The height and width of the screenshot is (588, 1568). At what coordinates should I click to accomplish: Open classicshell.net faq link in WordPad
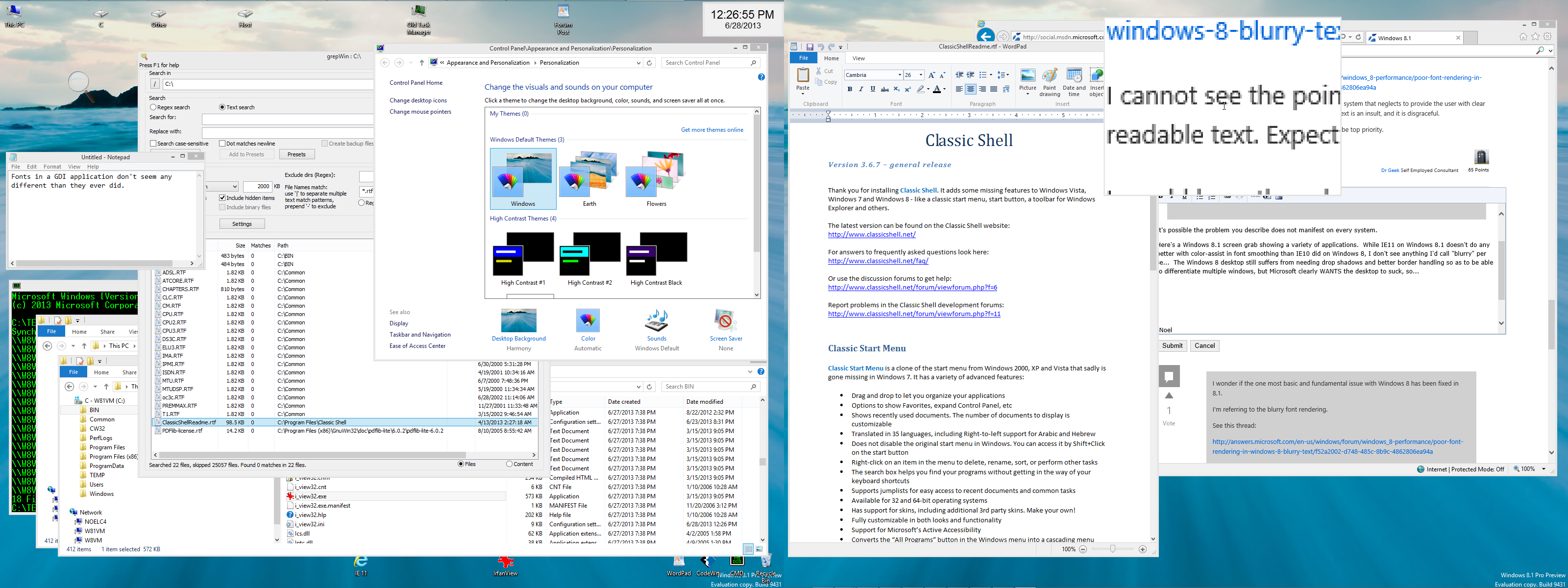click(x=878, y=261)
